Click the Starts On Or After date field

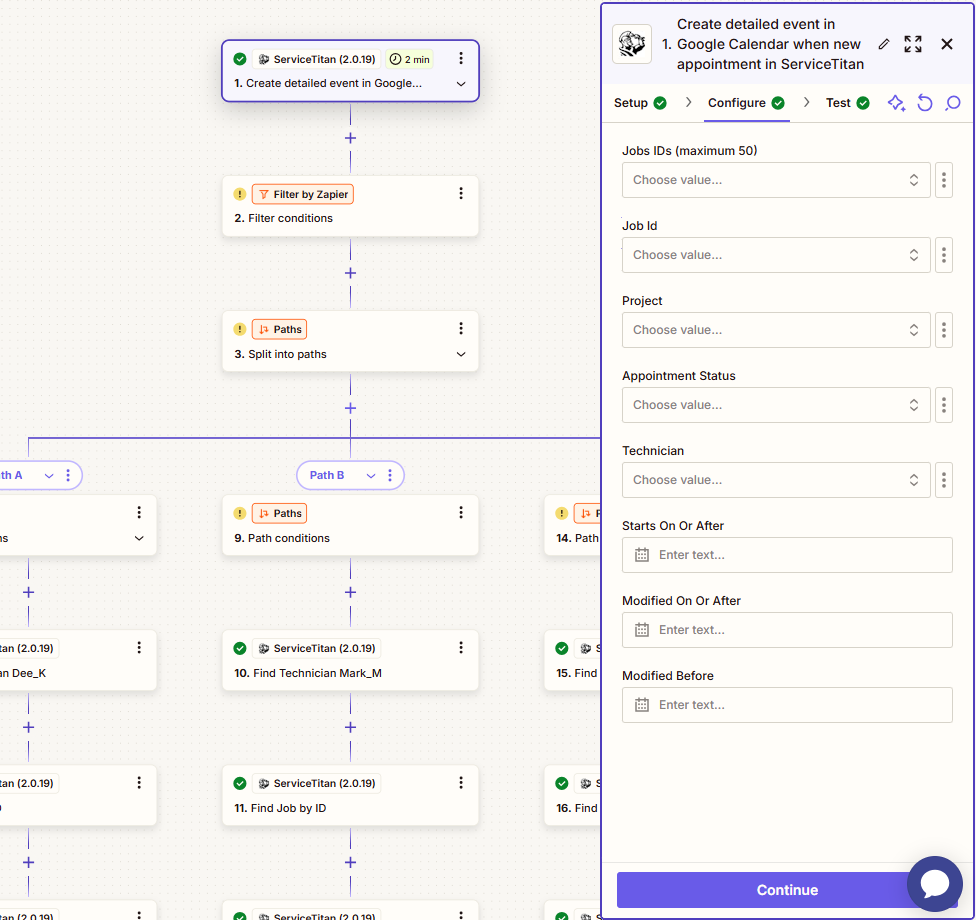787,555
